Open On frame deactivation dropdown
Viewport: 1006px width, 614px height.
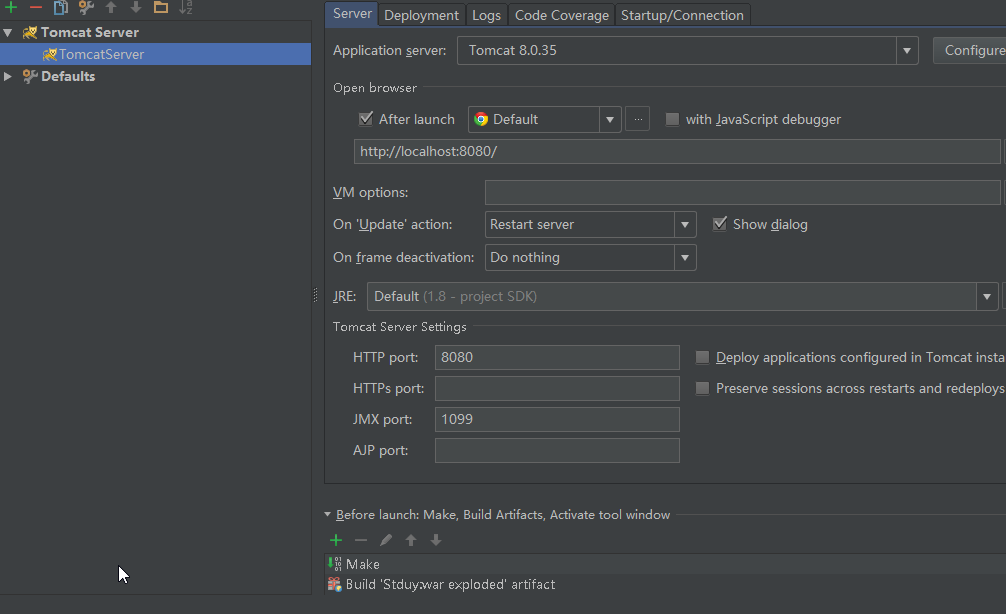coord(685,257)
